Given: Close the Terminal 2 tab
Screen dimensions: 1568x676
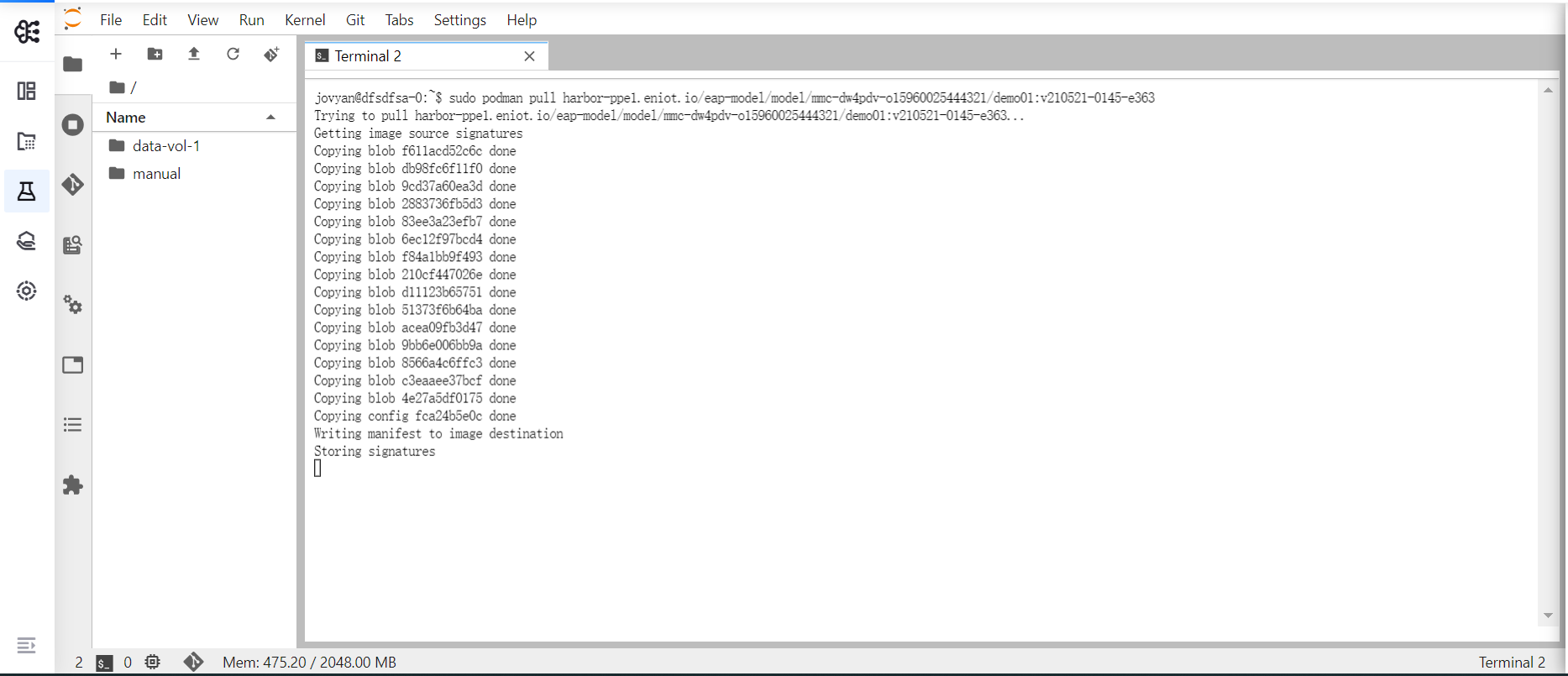Looking at the screenshot, I should click(529, 56).
